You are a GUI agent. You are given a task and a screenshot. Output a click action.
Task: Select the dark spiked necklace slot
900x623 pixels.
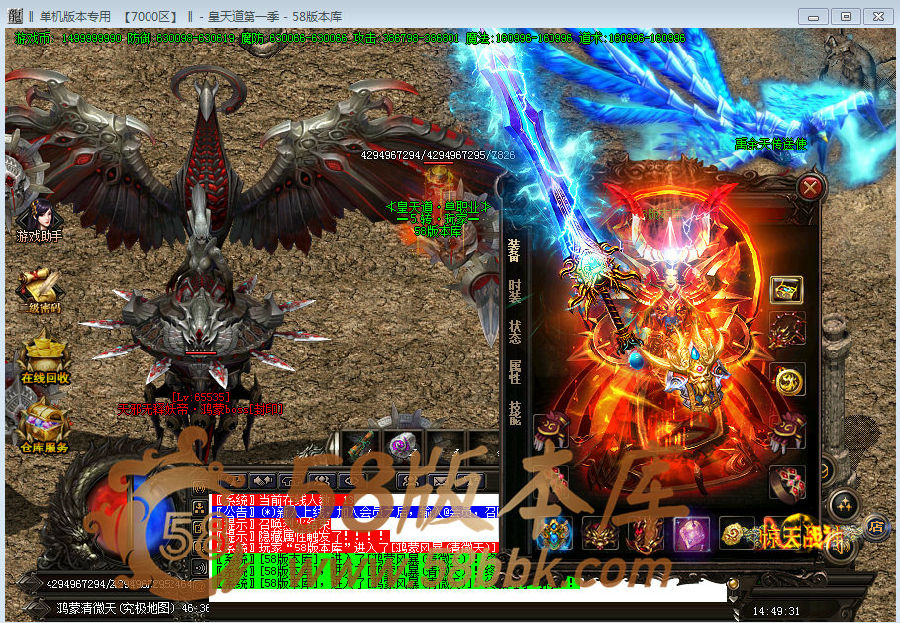coord(787,331)
